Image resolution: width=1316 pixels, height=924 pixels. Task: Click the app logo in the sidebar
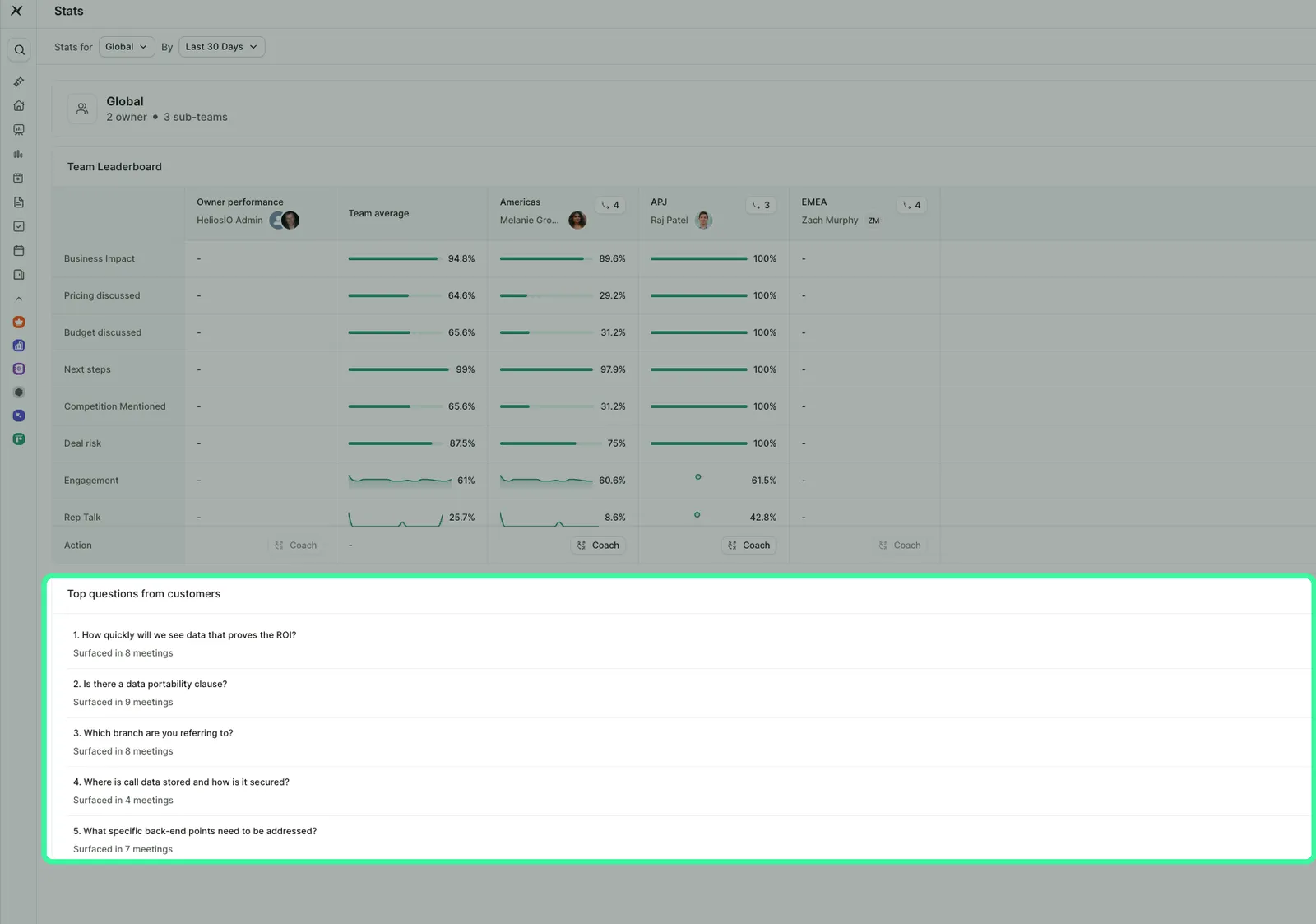click(x=16, y=11)
